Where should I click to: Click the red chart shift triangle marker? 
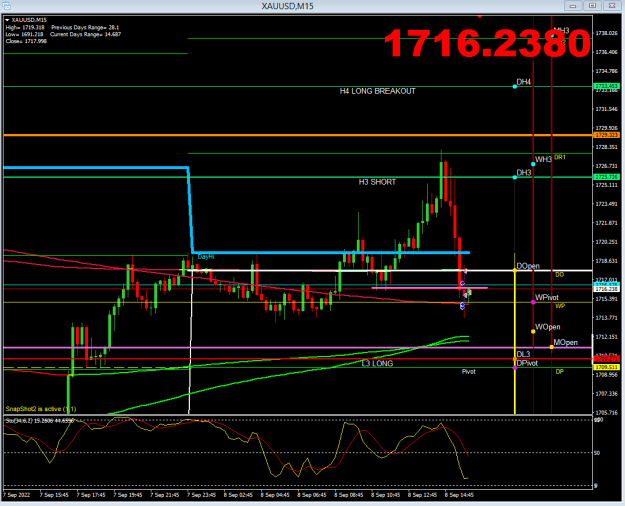(x=480, y=17)
